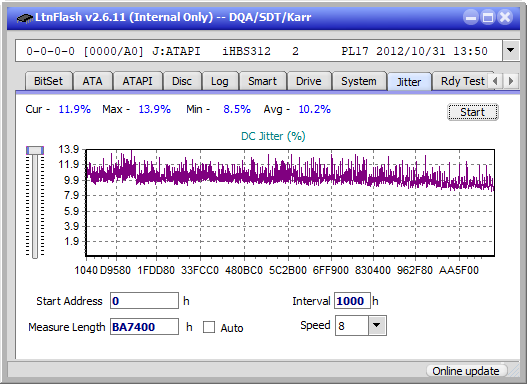Open the ATAPI tab
This screenshot has width=527, height=384.
(x=137, y=81)
